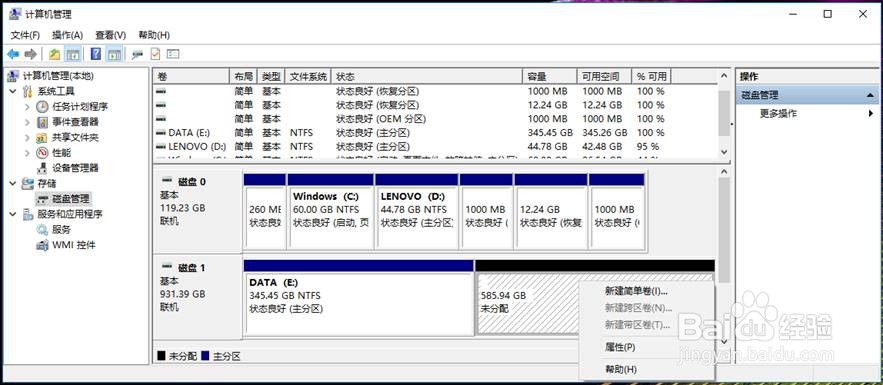Screen dimensions: 883x385
Task: Sort by the 状态 column header
Action: (x=427, y=77)
